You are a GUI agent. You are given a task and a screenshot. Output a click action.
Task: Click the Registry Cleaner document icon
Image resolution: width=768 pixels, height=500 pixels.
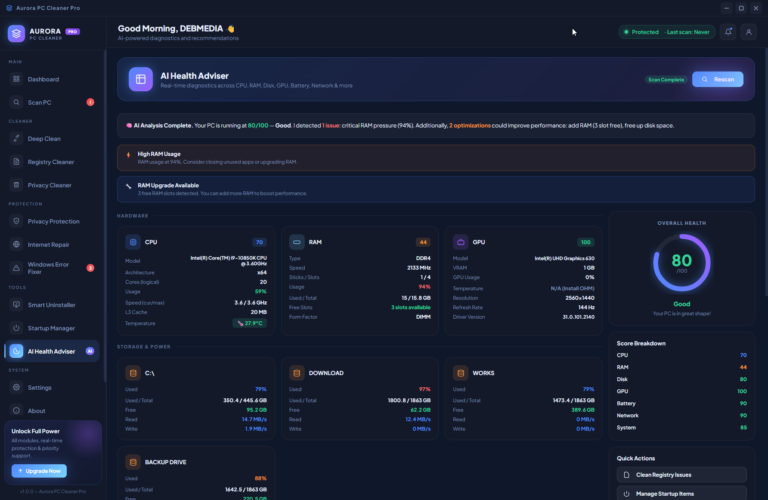pyautogui.click(x=16, y=162)
